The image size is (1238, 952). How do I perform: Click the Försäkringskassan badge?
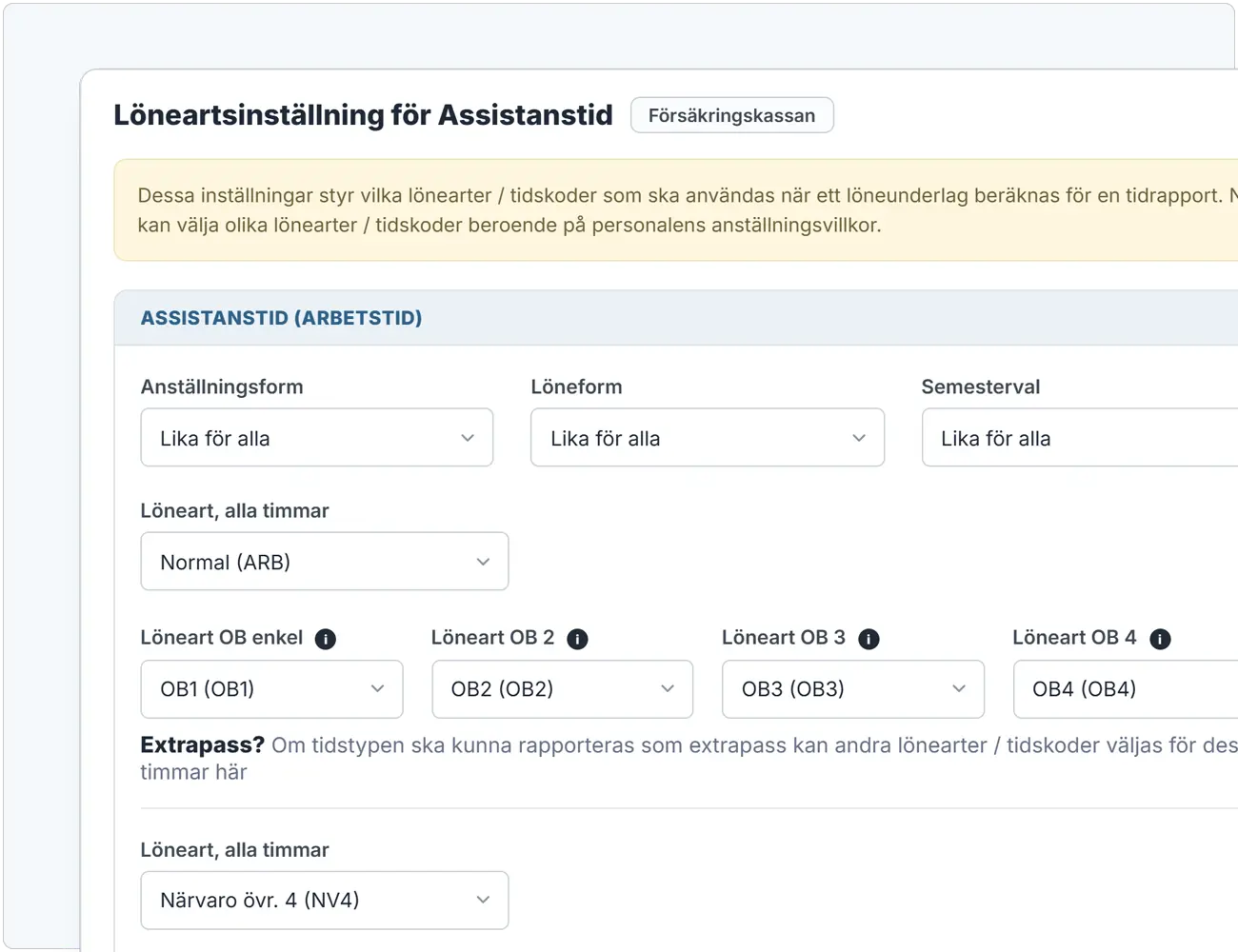pyautogui.click(x=732, y=115)
